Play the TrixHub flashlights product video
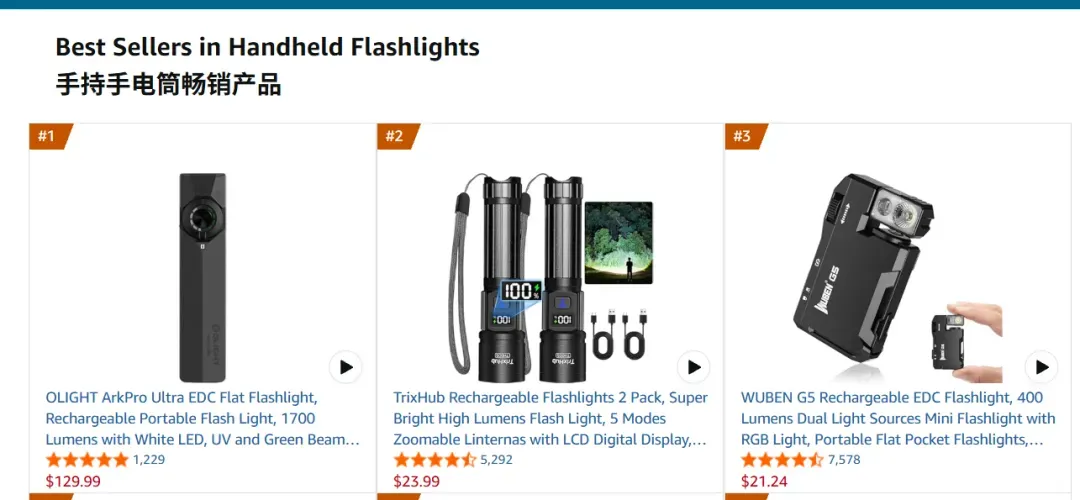The image size is (1080, 500). [693, 368]
